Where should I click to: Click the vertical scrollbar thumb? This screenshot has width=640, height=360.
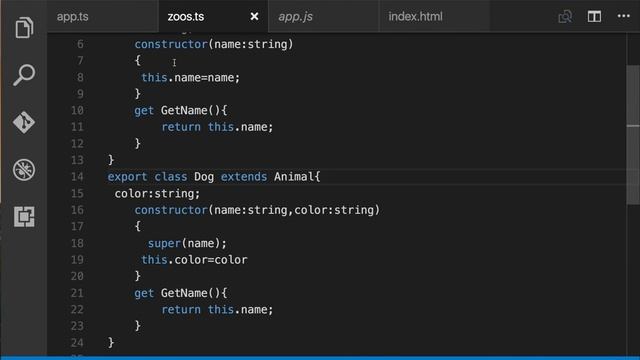(633, 135)
